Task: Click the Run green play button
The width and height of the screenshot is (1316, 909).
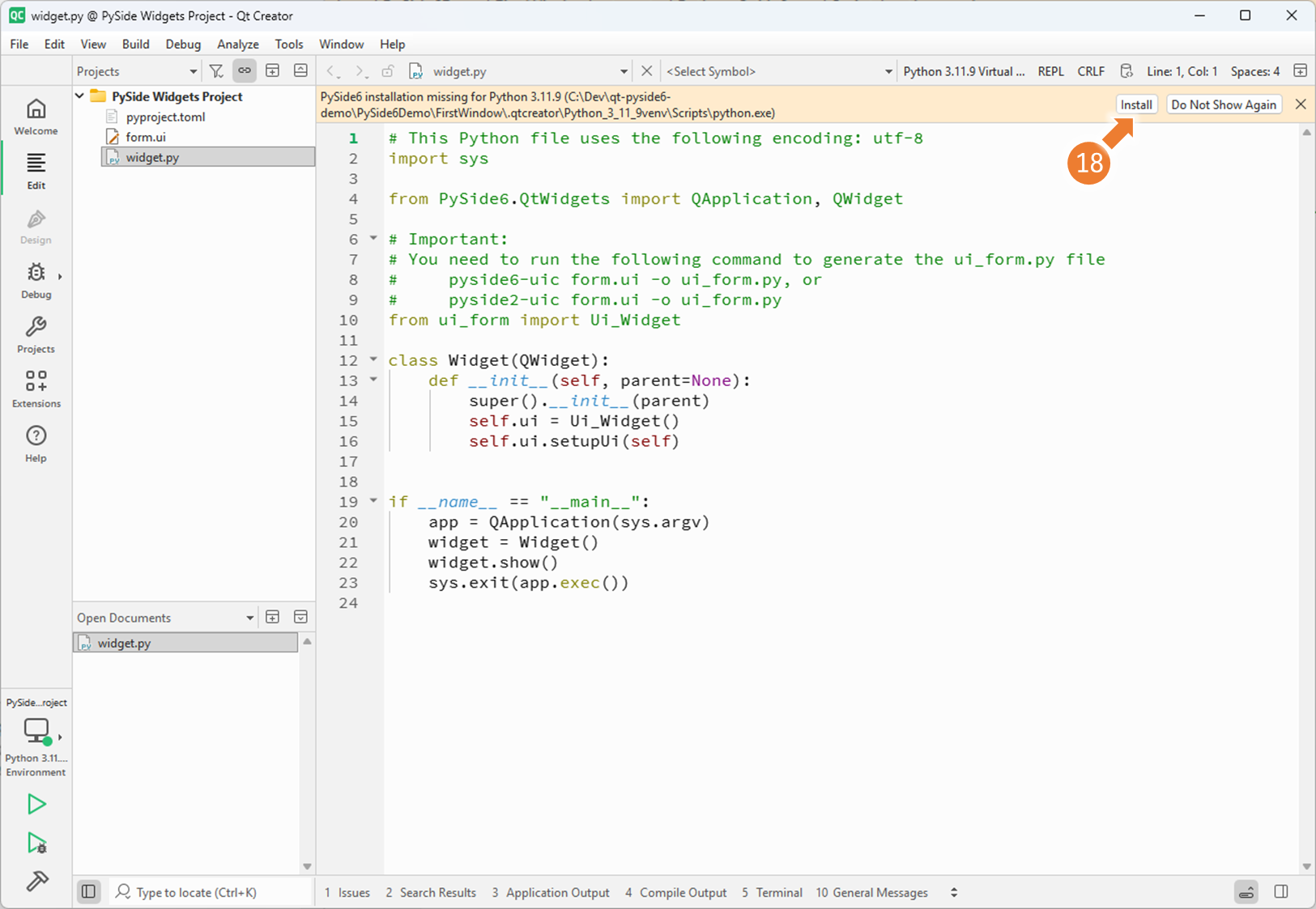Action: point(36,804)
